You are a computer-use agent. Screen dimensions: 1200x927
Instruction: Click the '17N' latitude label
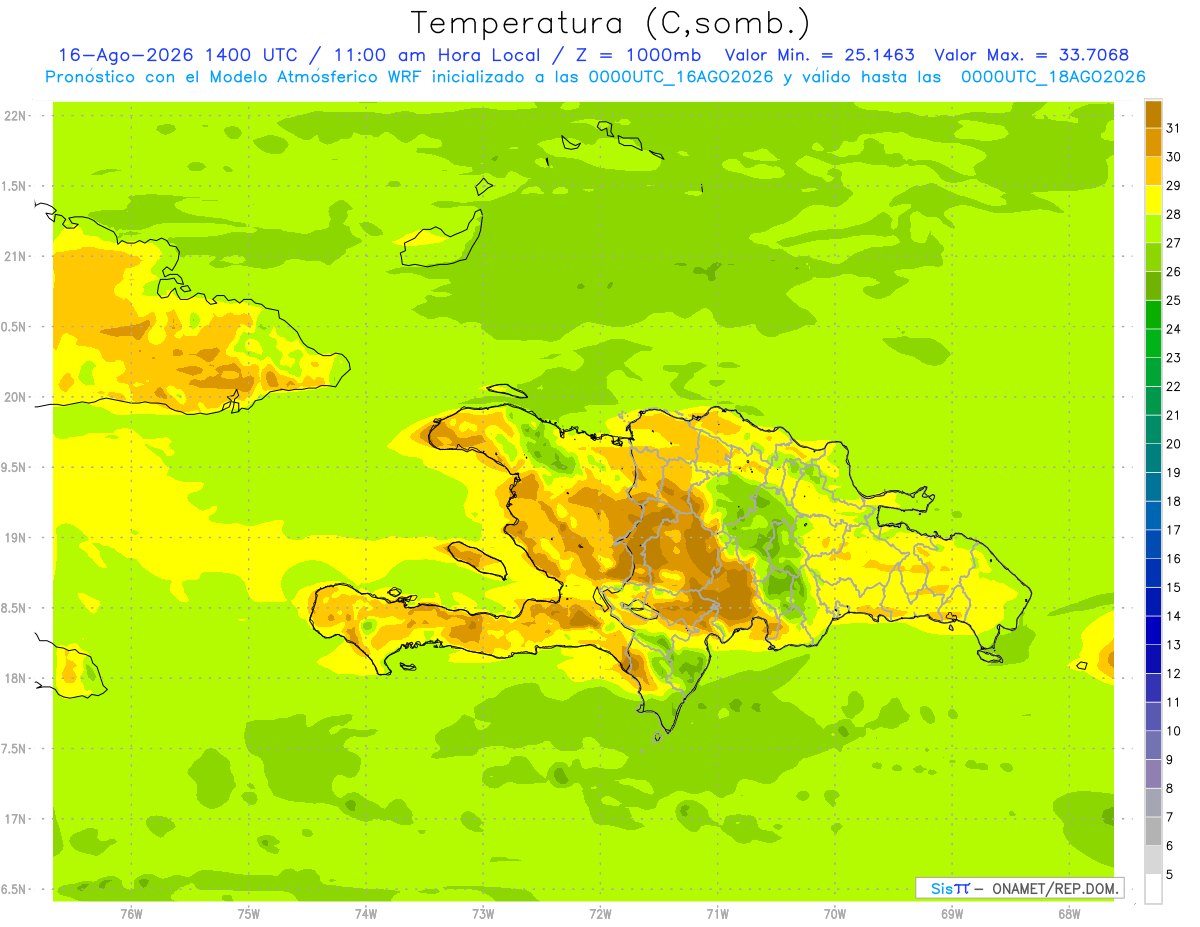(15, 819)
